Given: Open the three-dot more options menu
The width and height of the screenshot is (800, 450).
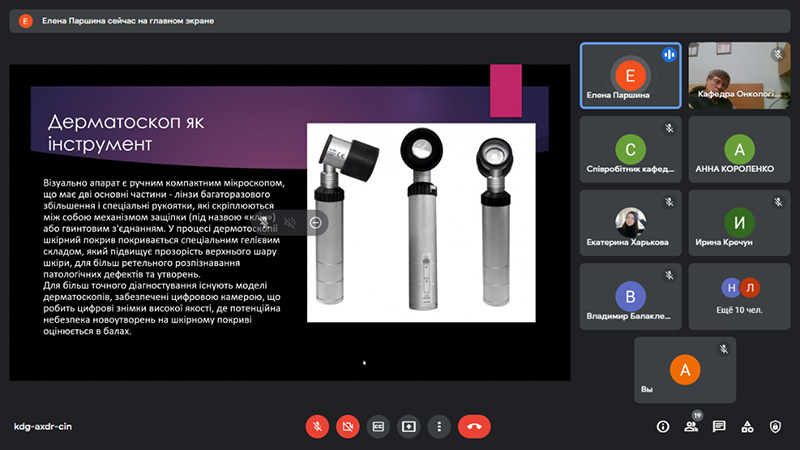Looking at the screenshot, I should (439, 426).
